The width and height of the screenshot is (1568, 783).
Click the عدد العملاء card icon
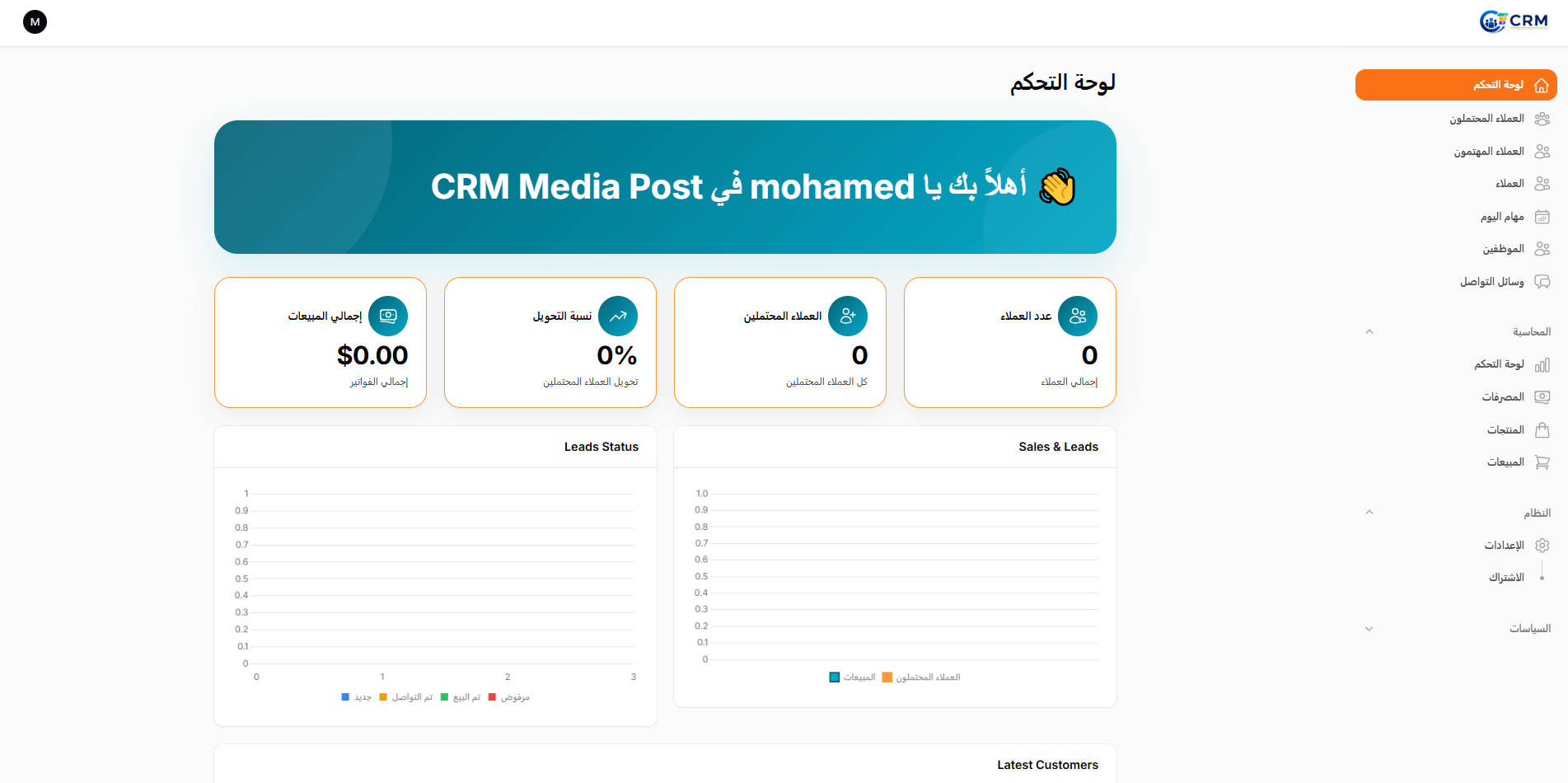tap(1078, 316)
